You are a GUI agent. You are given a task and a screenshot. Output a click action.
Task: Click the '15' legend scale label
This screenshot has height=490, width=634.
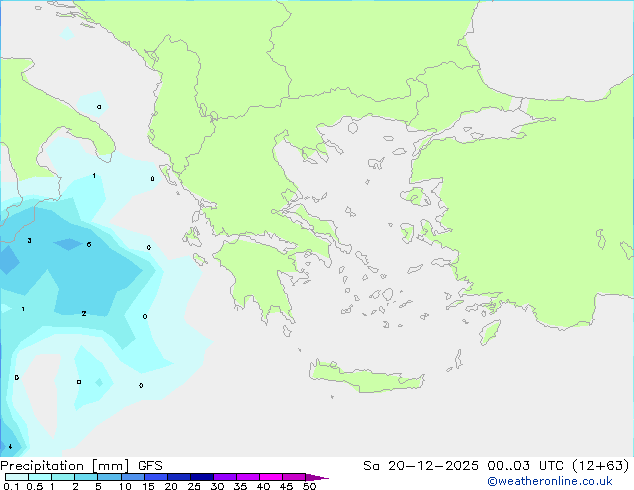(x=148, y=486)
